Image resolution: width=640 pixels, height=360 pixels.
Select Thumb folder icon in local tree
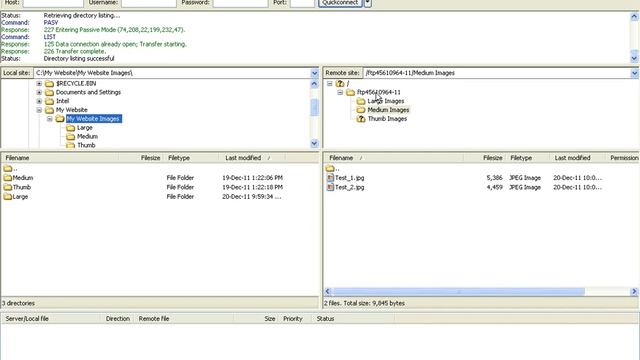pos(70,145)
